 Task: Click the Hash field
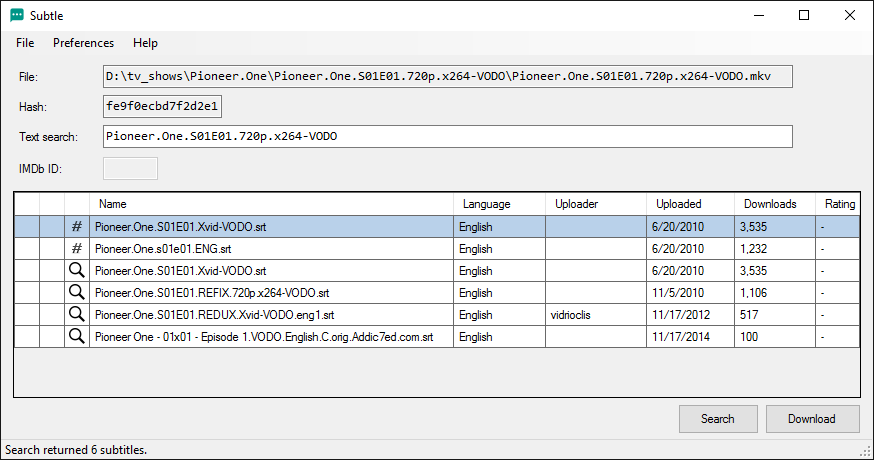coord(162,106)
